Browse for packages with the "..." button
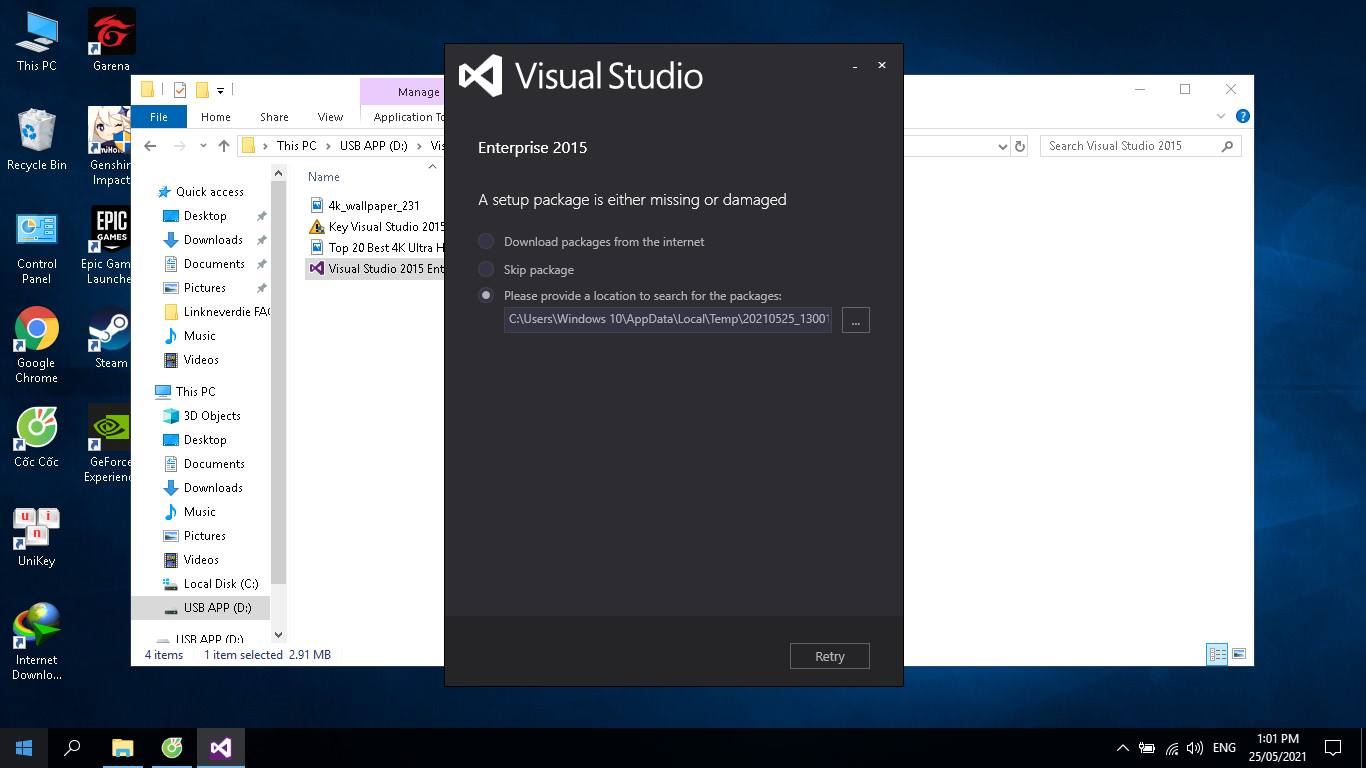The width and height of the screenshot is (1366, 768). pyautogui.click(x=855, y=320)
